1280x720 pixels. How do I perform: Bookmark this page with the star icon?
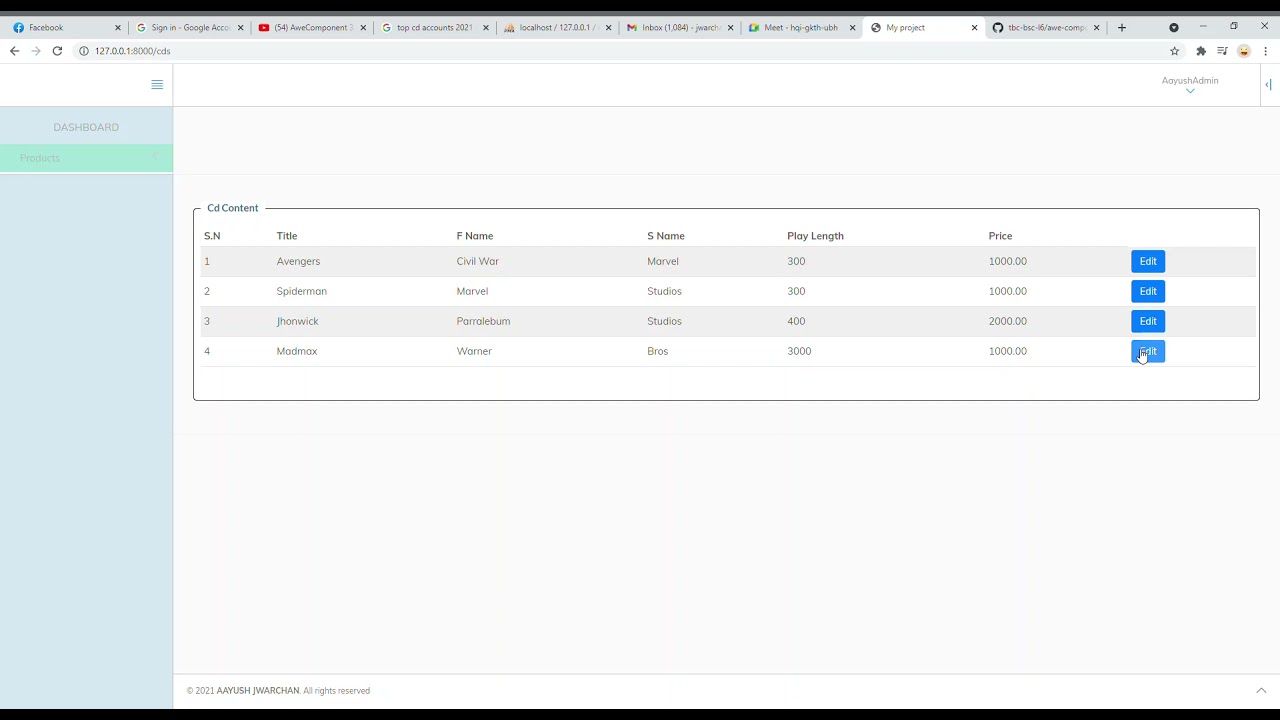(x=1175, y=51)
